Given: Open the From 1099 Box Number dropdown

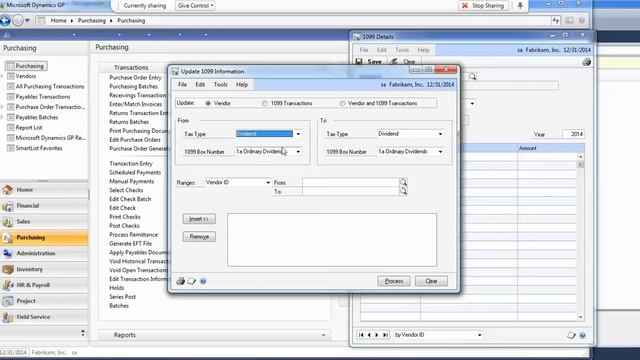Looking at the screenshot, I should (x=298, y=152).
